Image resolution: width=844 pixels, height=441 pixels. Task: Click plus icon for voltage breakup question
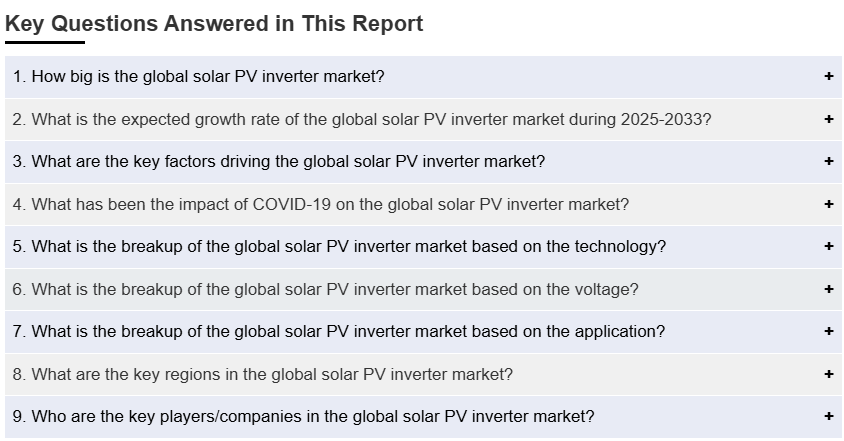point(829,289)
